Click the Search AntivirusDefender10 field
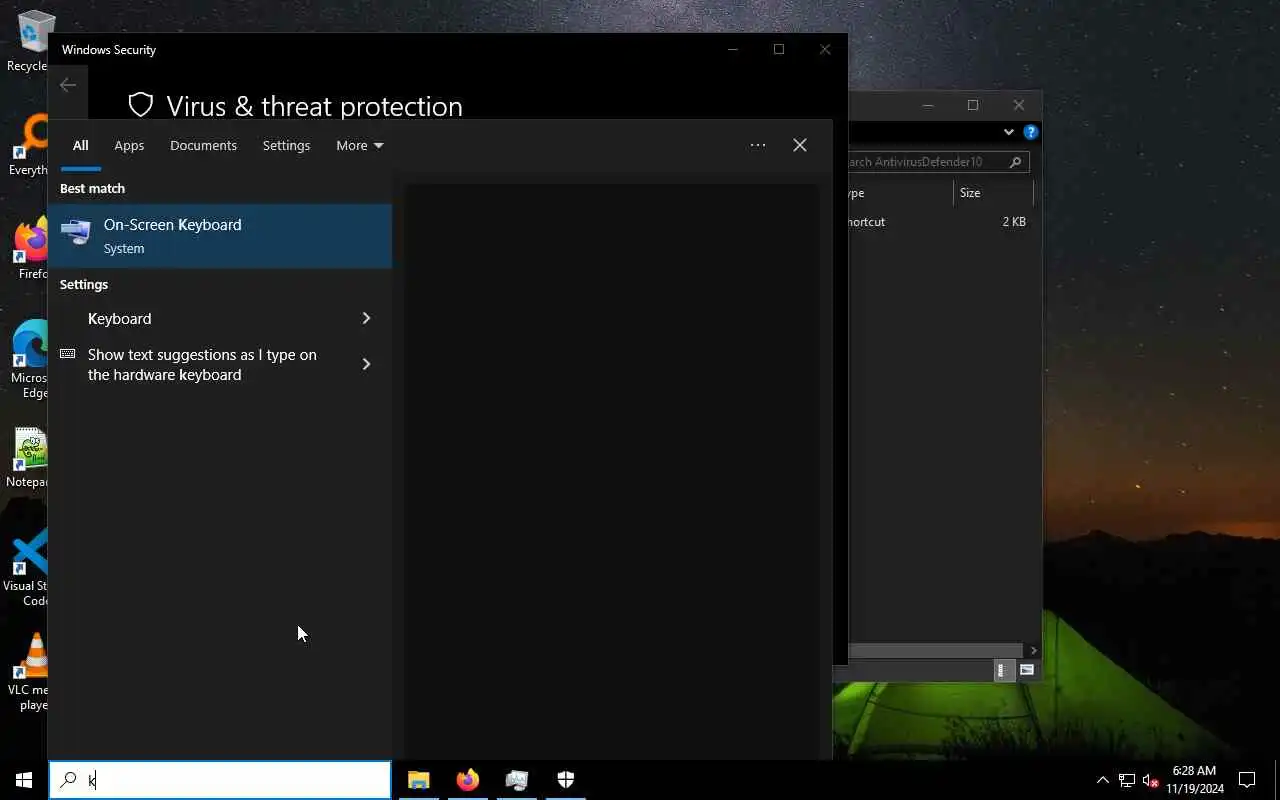The width and height of the screenshot is (1280, 800). tap(938, 162)
